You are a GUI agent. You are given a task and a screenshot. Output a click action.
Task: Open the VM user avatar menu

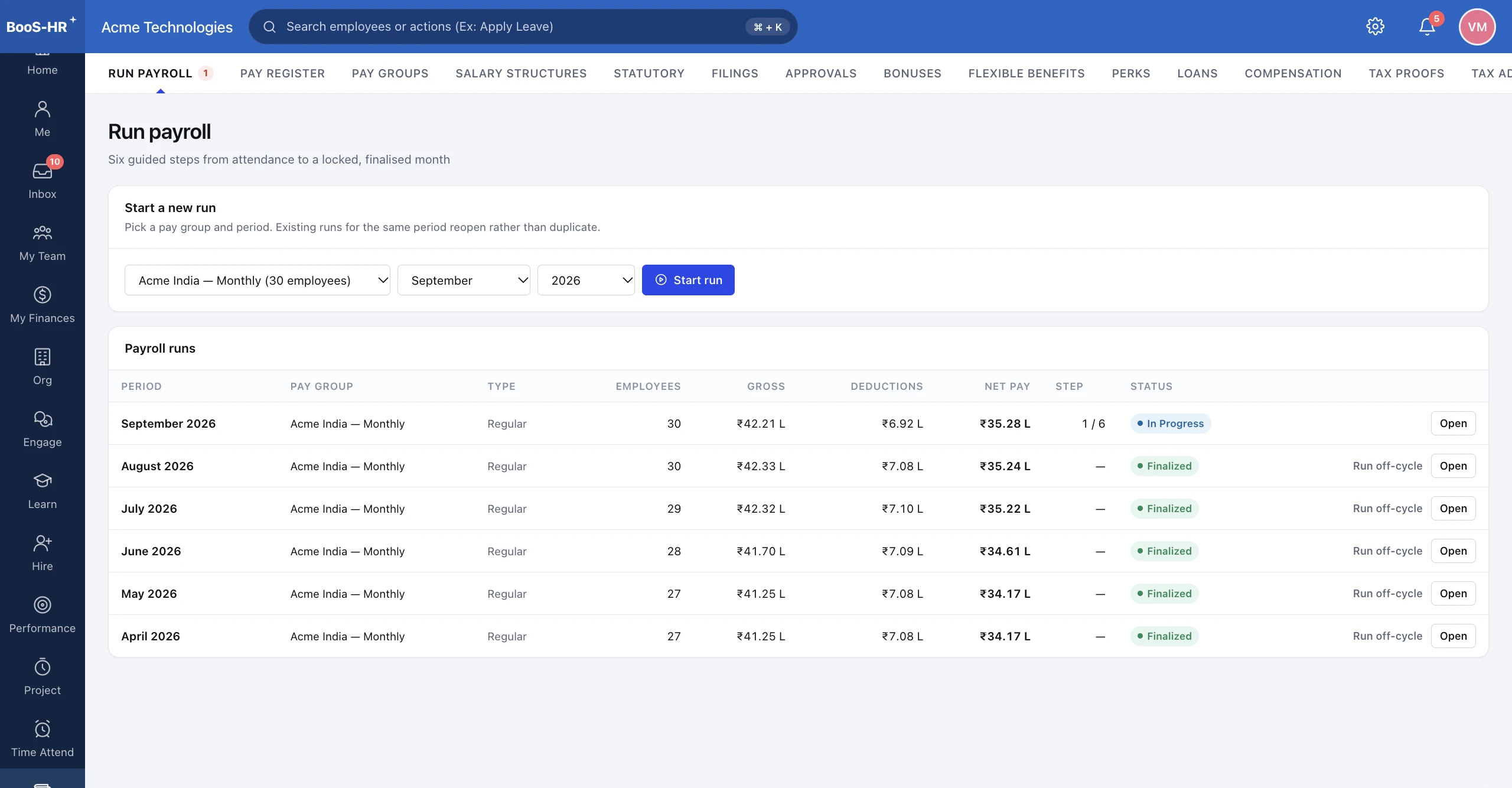1477,27
